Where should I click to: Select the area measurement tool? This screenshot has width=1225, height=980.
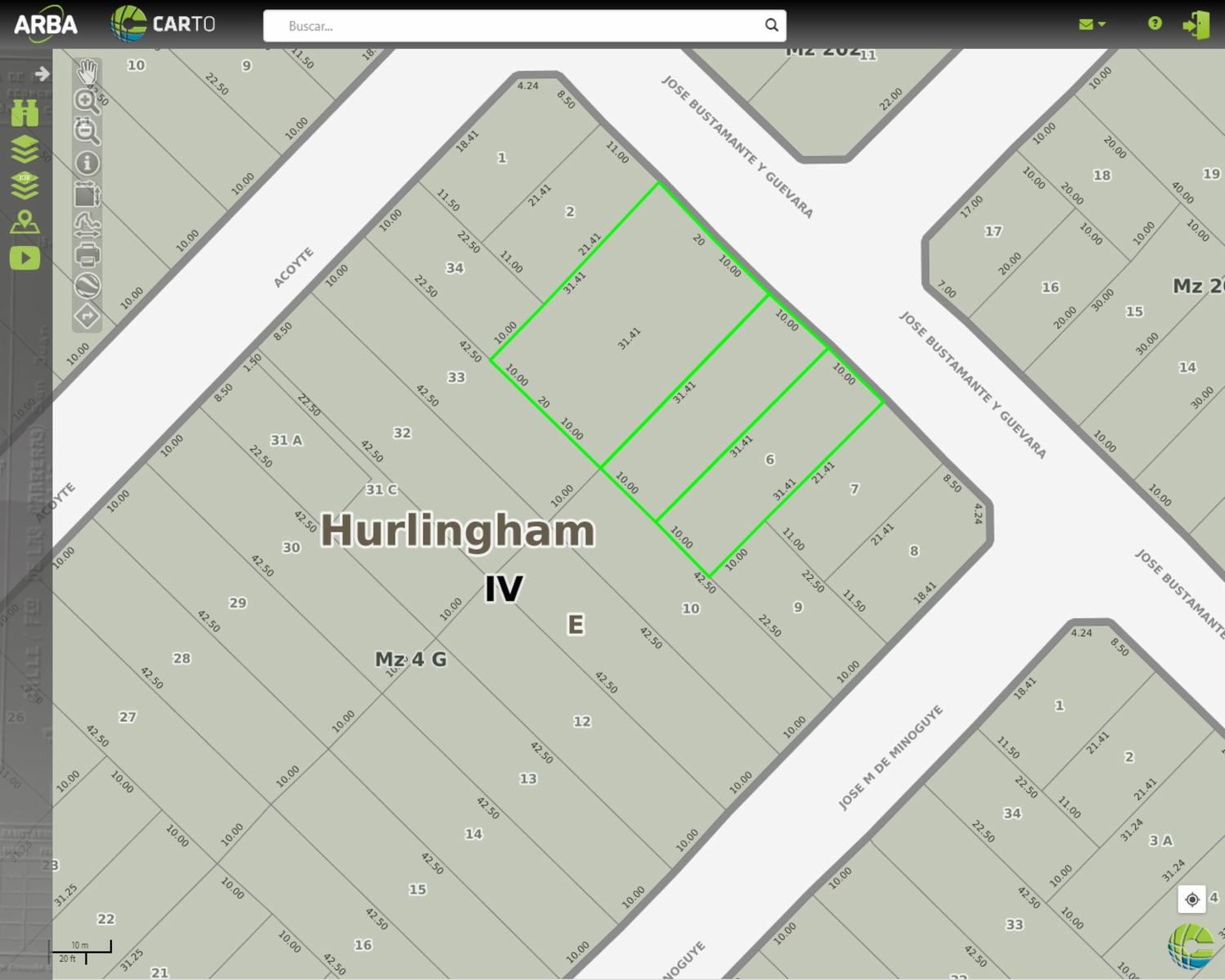click(x=87, y=194)
